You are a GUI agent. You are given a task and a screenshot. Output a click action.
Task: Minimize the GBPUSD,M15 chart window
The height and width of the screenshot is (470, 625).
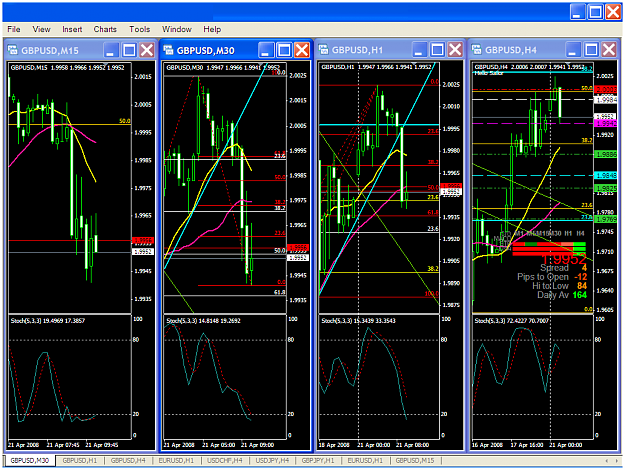pos(110,50)
